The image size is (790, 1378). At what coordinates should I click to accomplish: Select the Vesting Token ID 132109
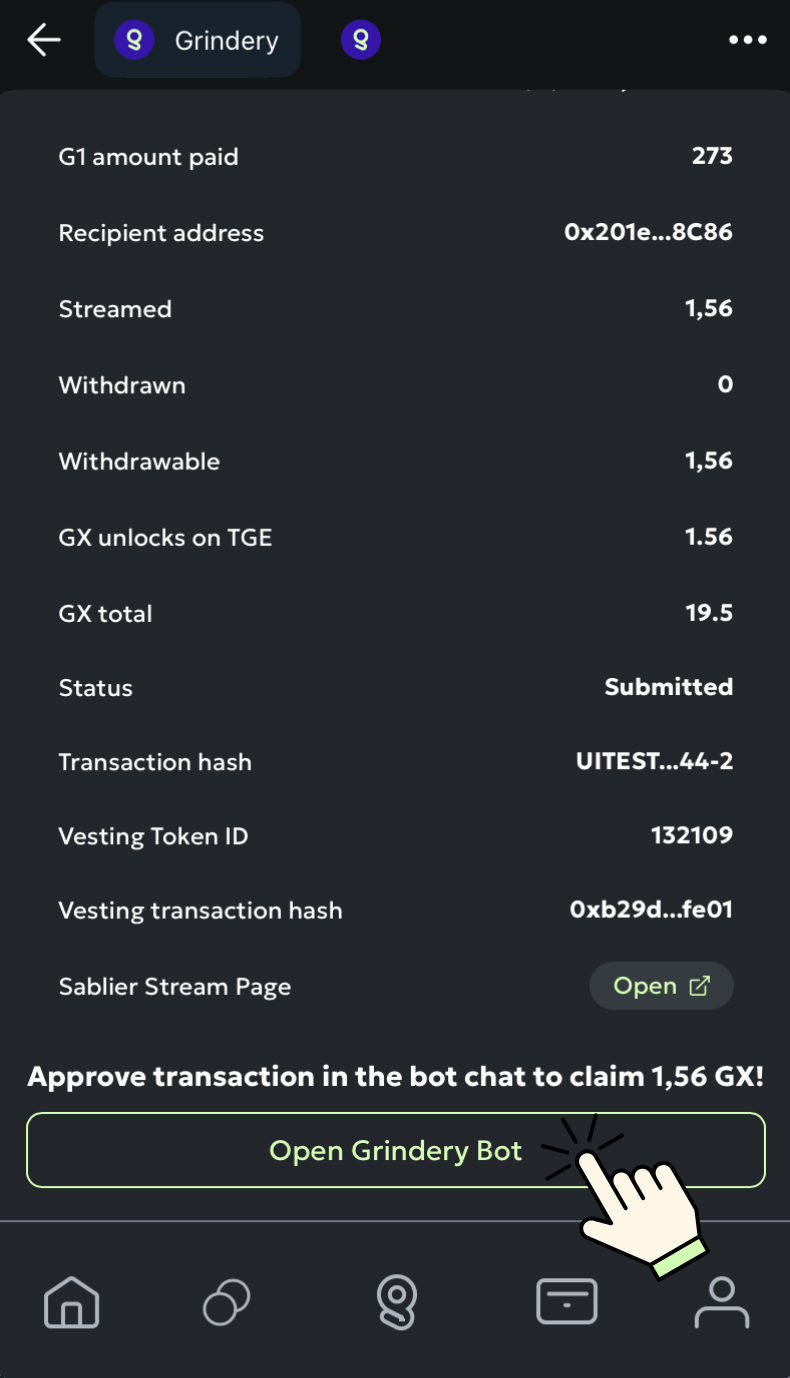pyautogui.click(x=692, y=836)
